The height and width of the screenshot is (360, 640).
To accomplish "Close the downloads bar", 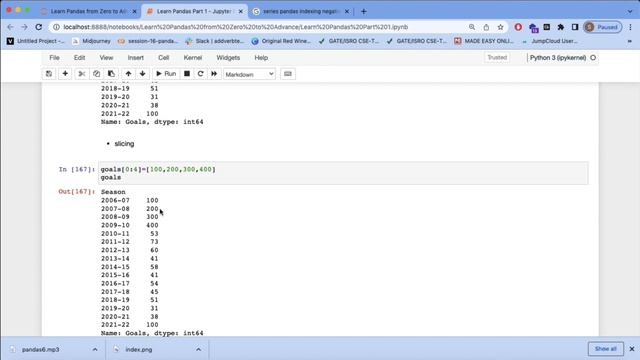I will (632, 349).
